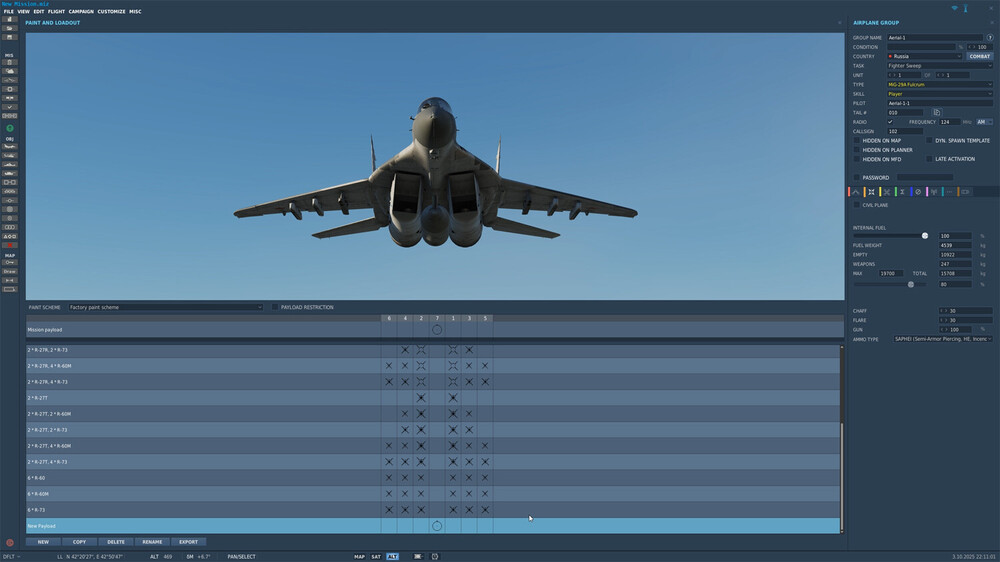The height and width of the screenshot is (562, 1000).
Task: Select the Draw tool under MAP
Action: coord(10,272)
